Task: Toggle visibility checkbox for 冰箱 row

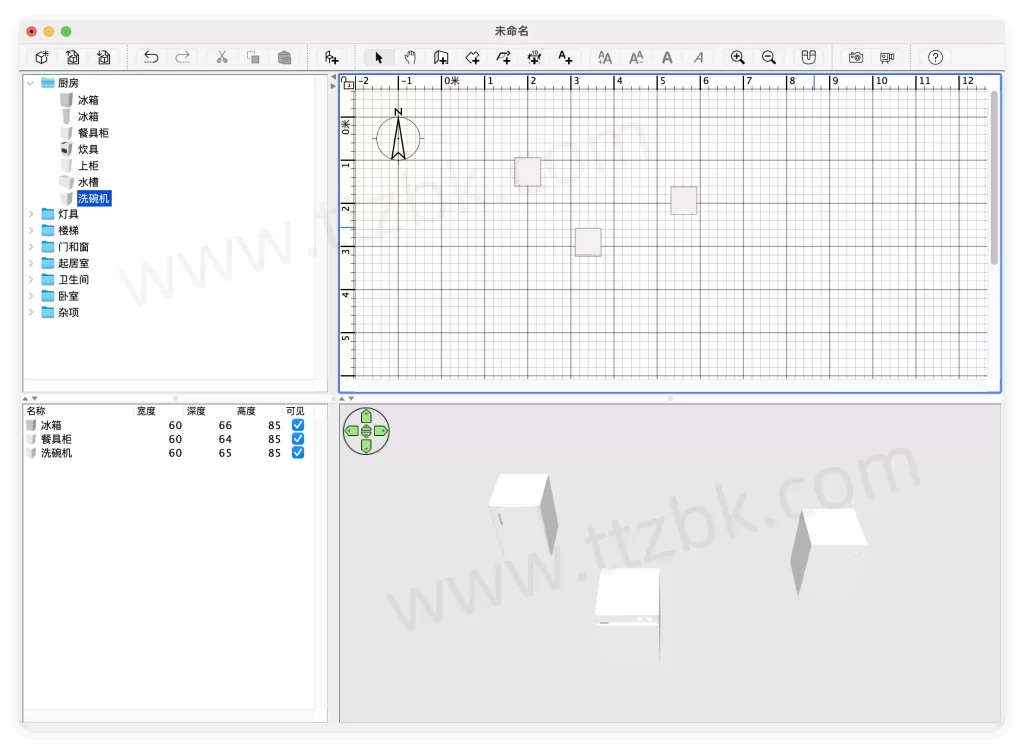Action: coord(297,425)
